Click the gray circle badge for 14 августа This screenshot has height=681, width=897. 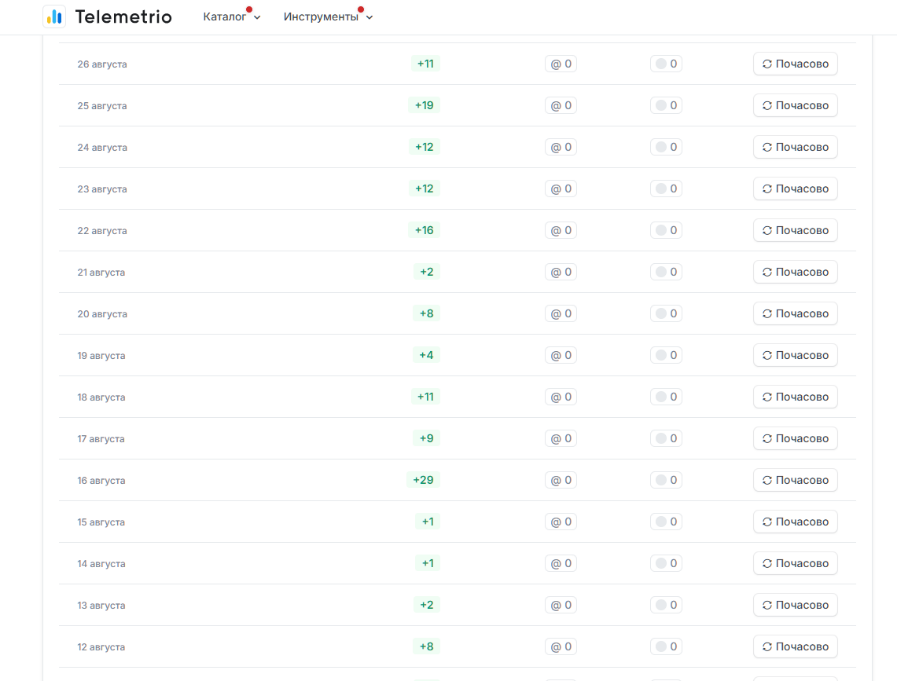tap(666, 564)
